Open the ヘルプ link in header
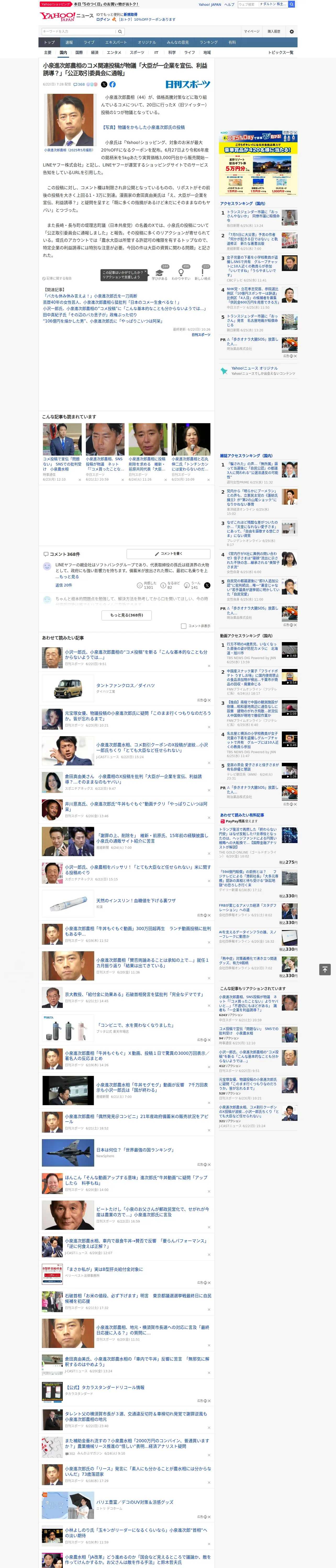 pos(229,4)
